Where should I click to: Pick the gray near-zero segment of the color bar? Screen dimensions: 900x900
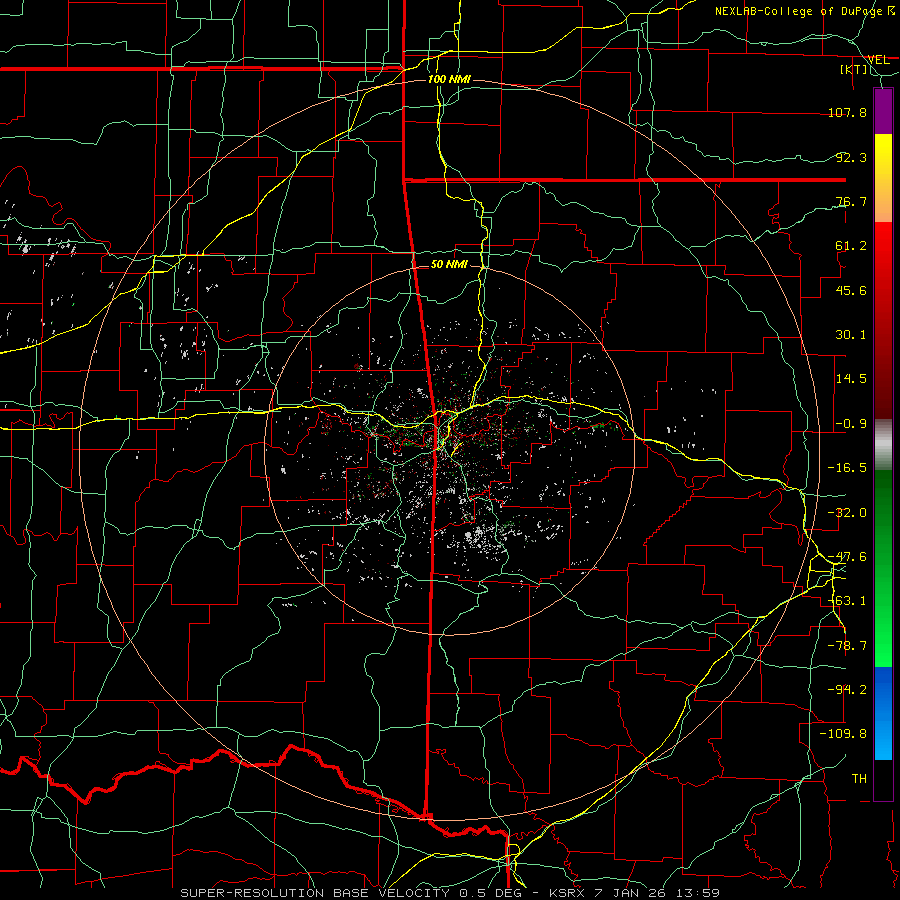pos(883,444)
